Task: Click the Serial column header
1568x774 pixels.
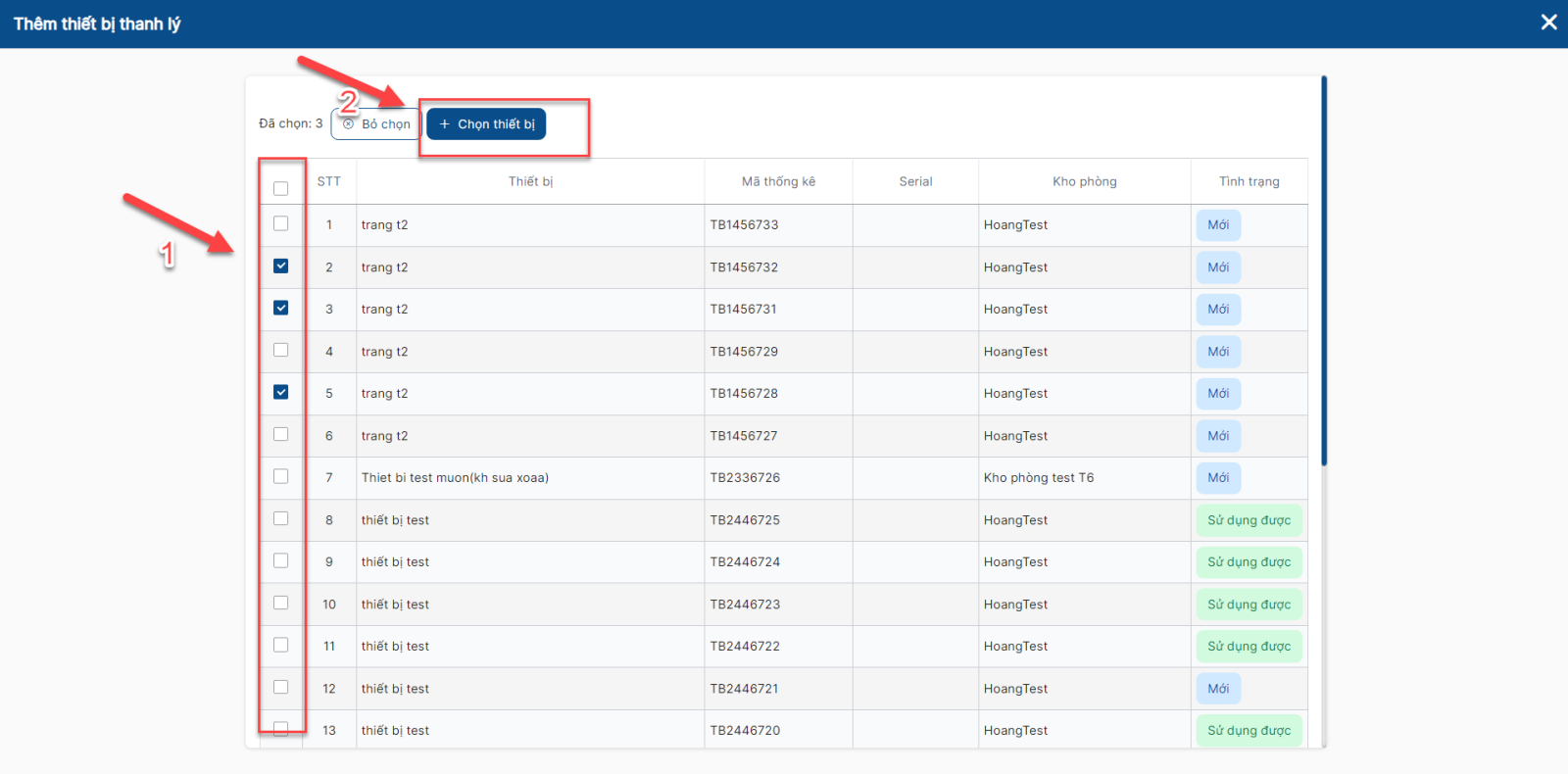Action: point(915,181)
